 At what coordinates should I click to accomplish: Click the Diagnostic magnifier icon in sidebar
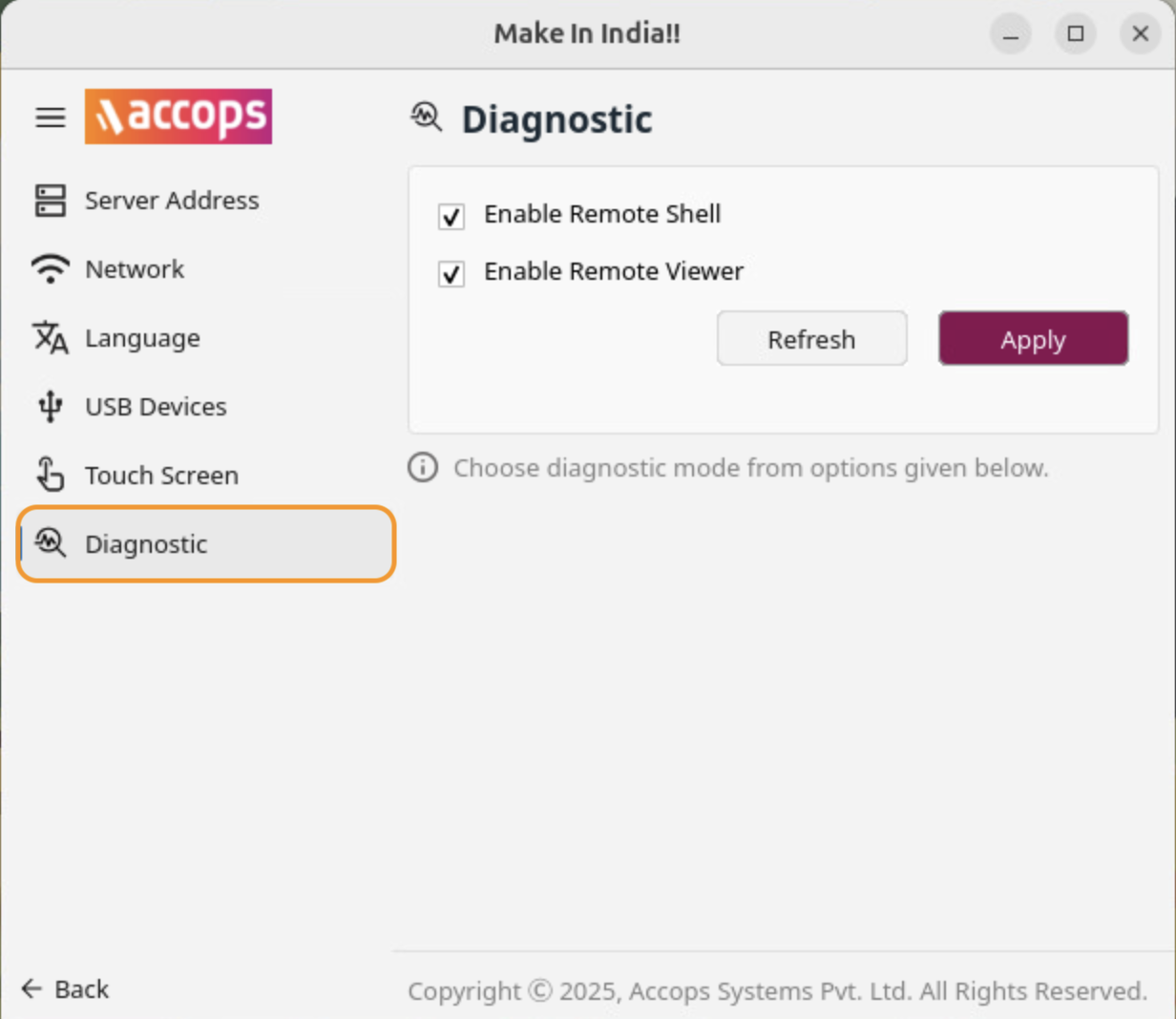[x=51, y=543]
